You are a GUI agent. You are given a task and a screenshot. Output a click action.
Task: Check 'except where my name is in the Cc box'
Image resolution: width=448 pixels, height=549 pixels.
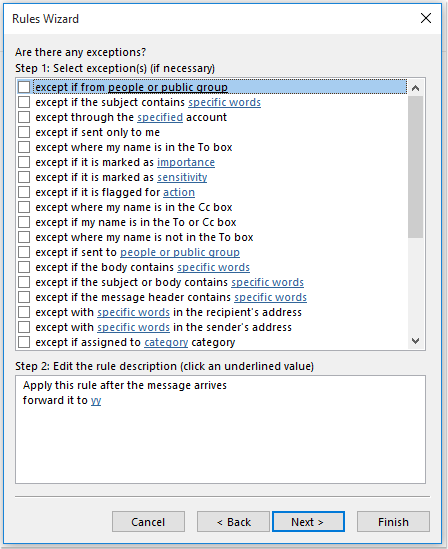(x=24, y=207)
